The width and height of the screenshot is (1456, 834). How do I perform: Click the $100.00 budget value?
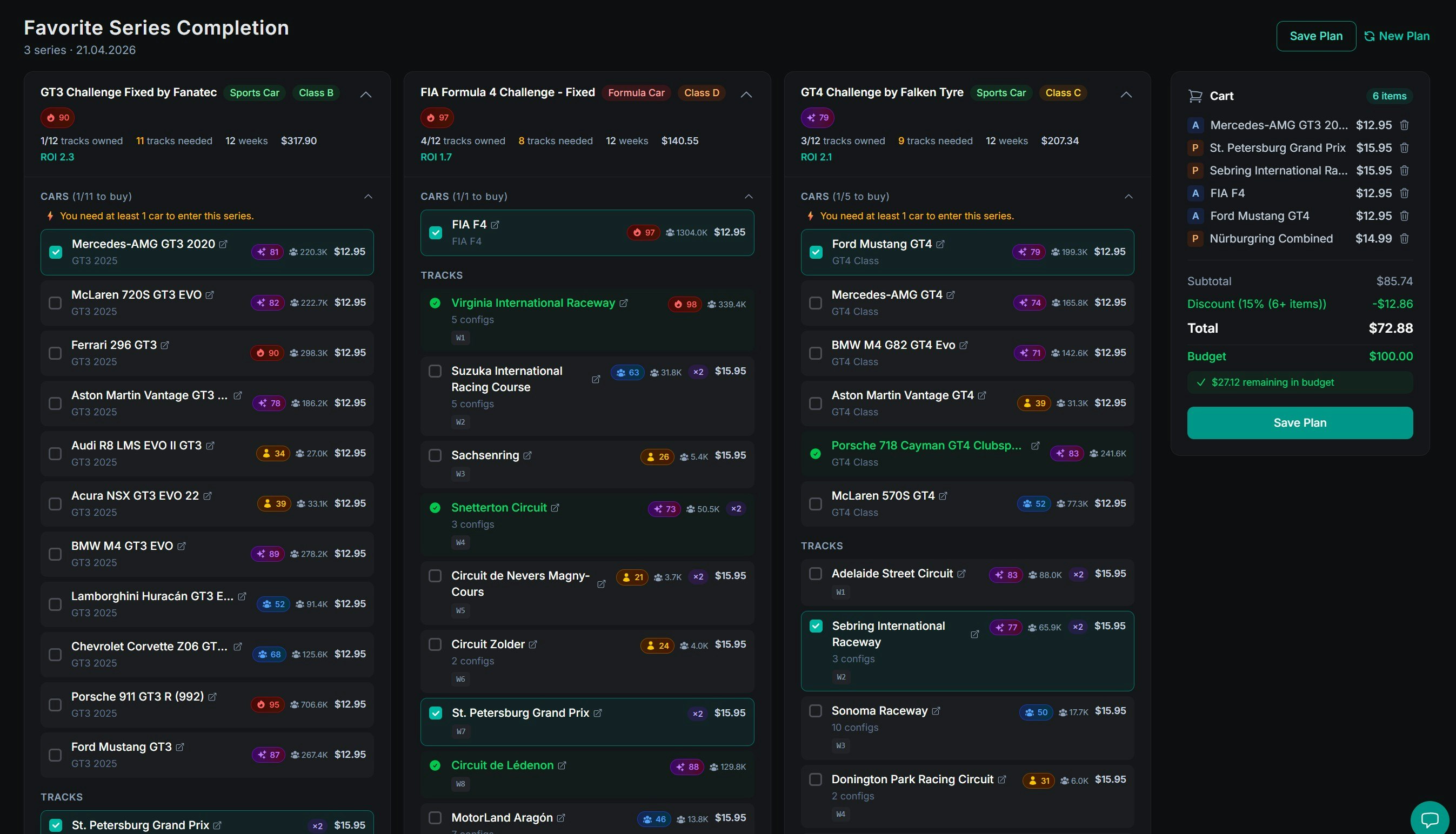pyautogui.click(x=1391, y=357)
